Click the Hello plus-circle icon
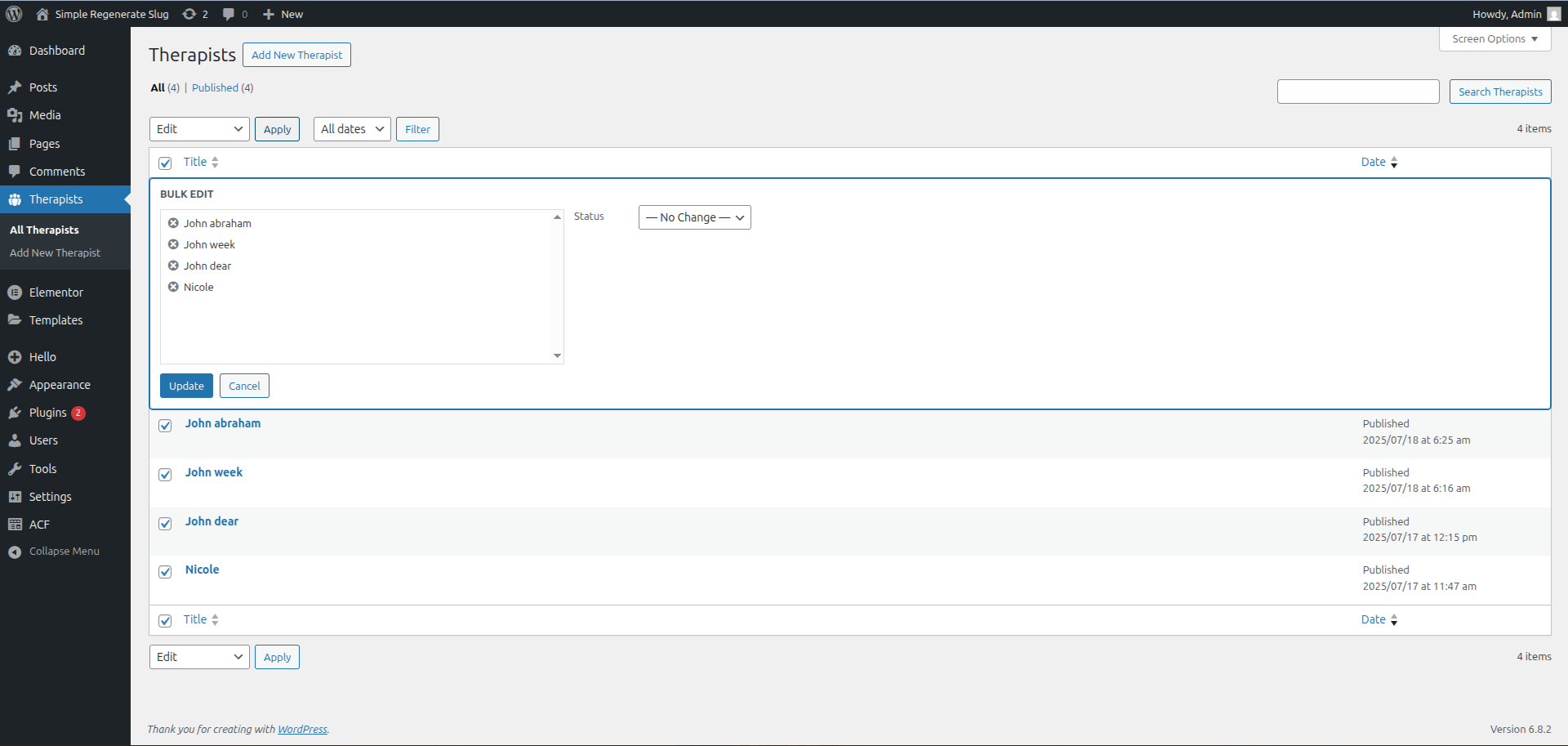Viewport: 1568px width, 746px height. coord(15,357)
